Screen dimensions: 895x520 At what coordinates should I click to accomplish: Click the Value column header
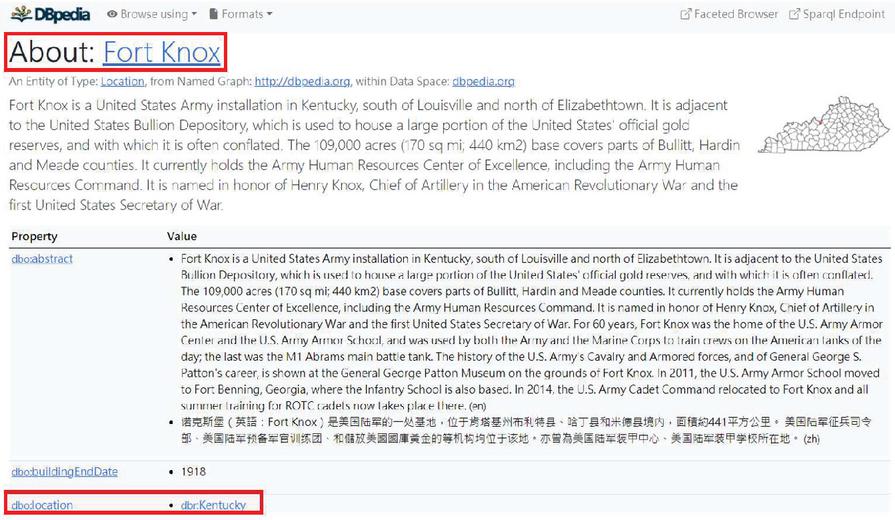tap(182, 236)
